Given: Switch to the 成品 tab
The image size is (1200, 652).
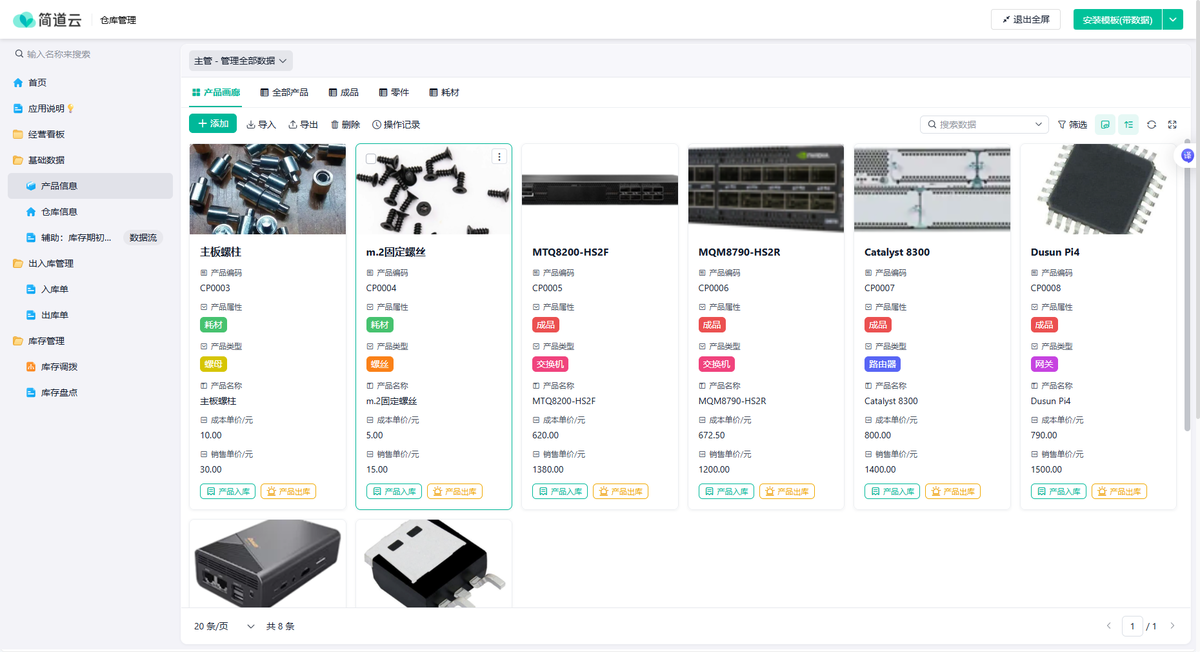Looking at the screenshot, I should coord(344,92).
